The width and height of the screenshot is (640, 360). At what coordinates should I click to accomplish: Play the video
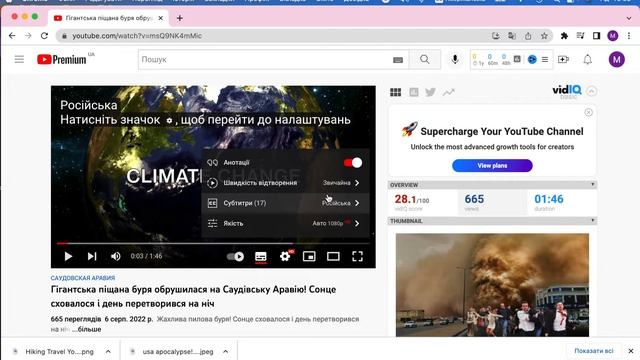click(68, 256)
